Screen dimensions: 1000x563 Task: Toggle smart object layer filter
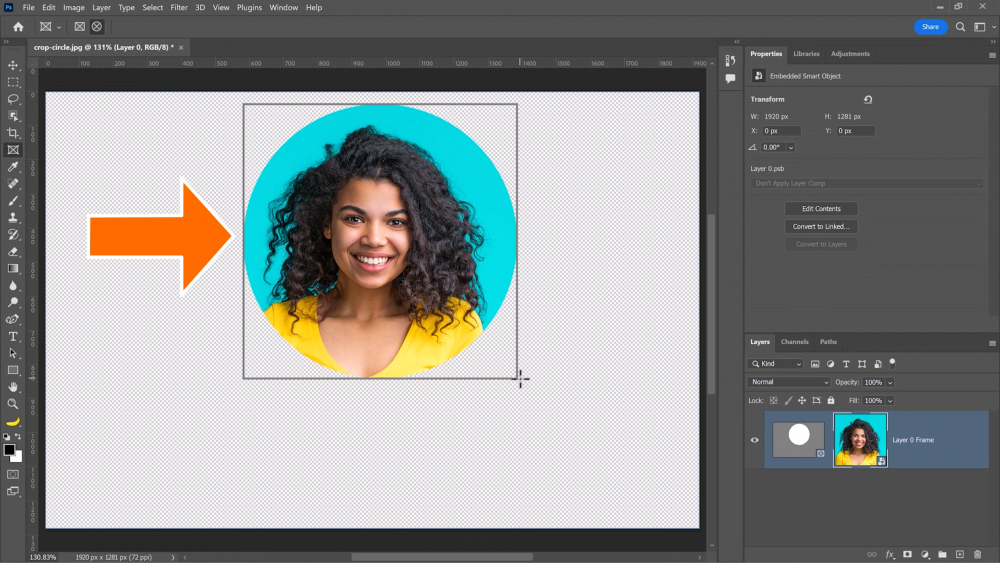[x=878, y=364]
